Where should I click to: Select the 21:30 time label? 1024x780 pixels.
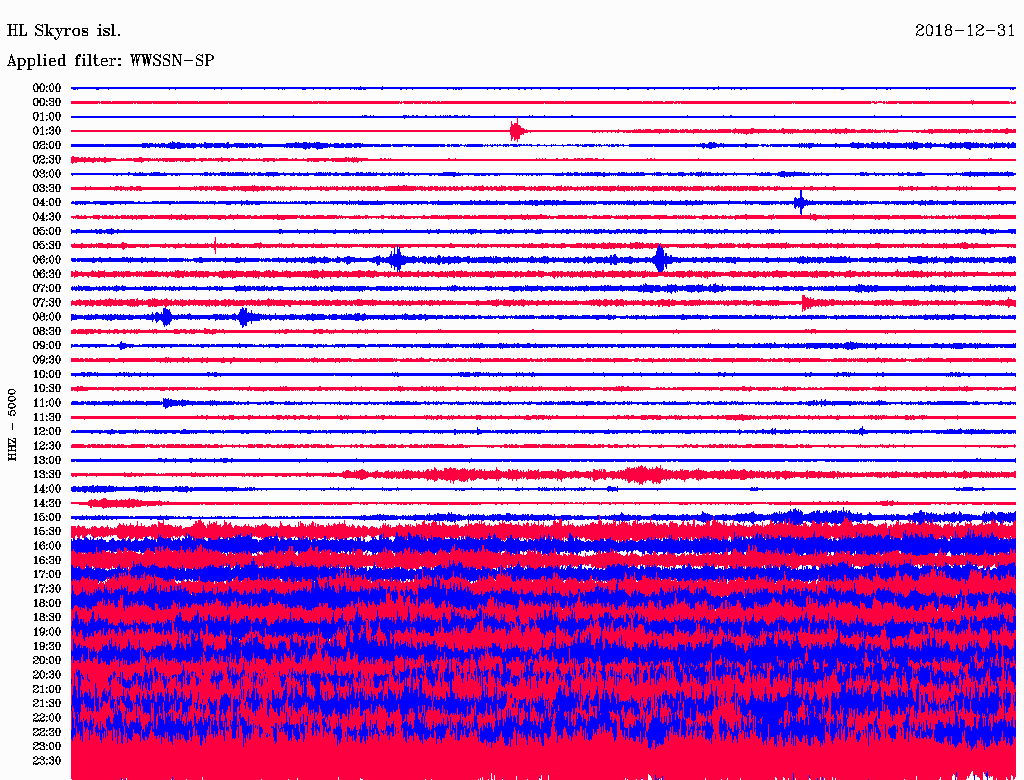pyautogui.click(x=47, y=704)
